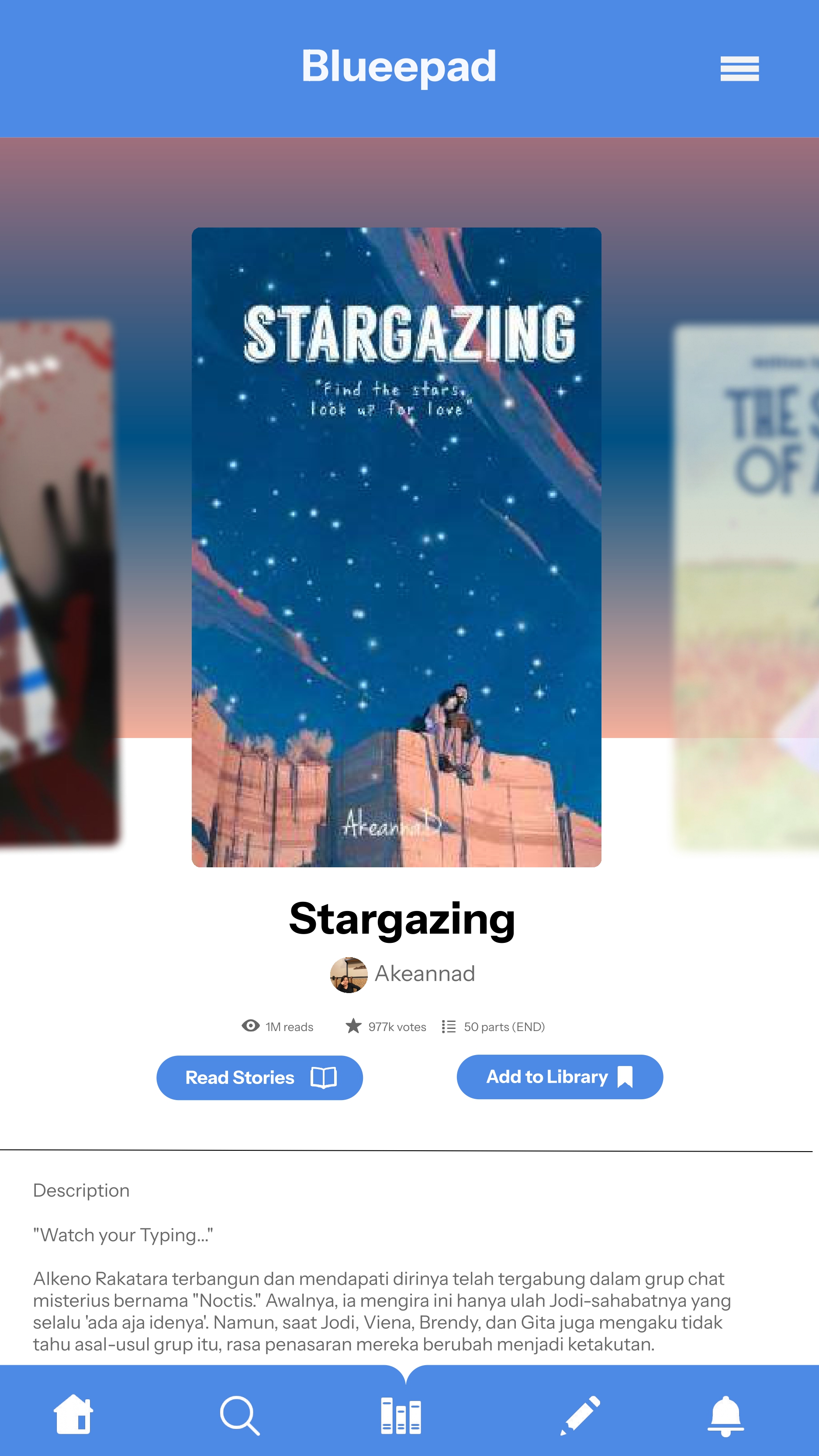This screenshot has height=1456, width=819.
Task: Click the Description heading
Action: tap(81, 1190)
